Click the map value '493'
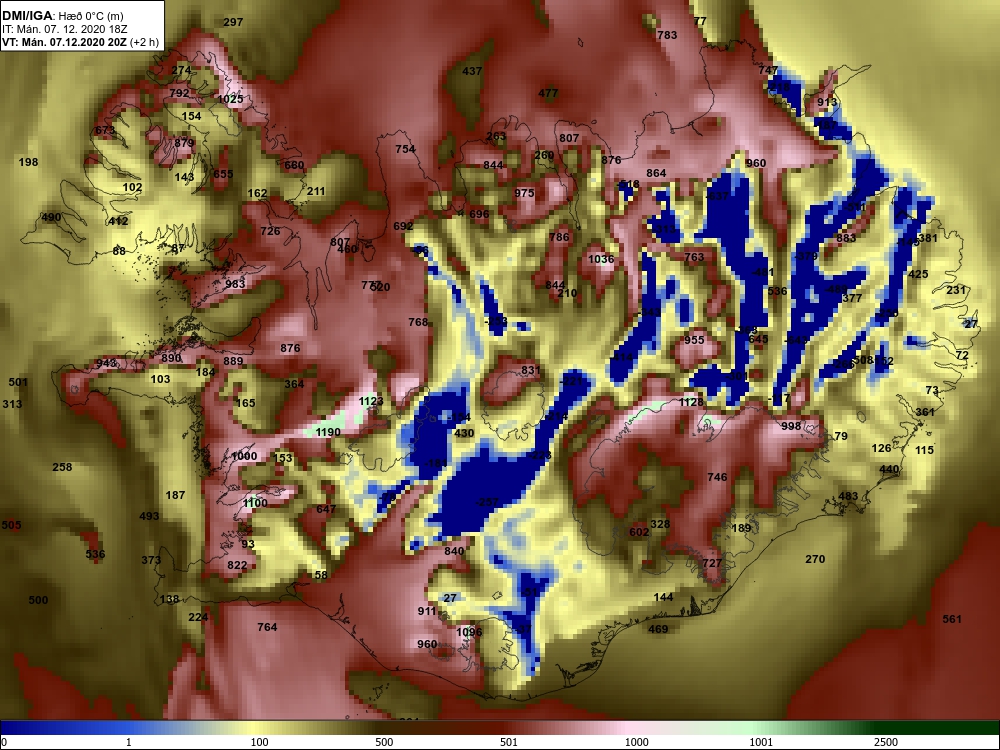 (149, 516)
